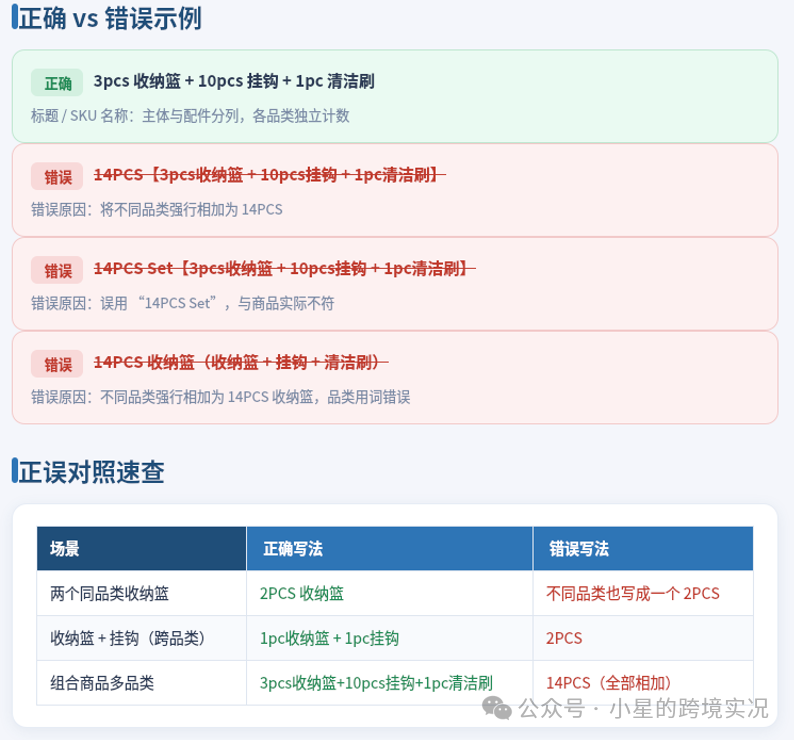The image size is (794, 740).
Task: Click 错误 badge beside 14PCS 收纳篮（收纳篮
Action: pos(57,364)
